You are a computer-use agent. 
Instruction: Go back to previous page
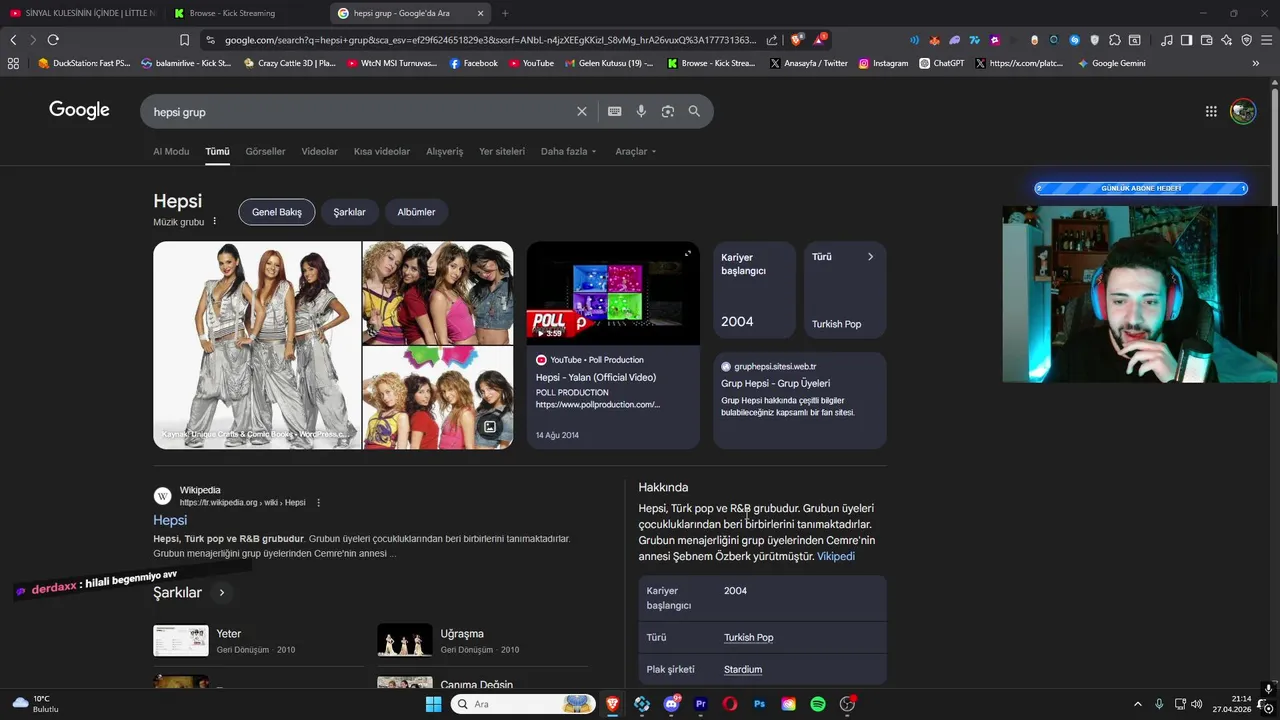tap(13, 40)
